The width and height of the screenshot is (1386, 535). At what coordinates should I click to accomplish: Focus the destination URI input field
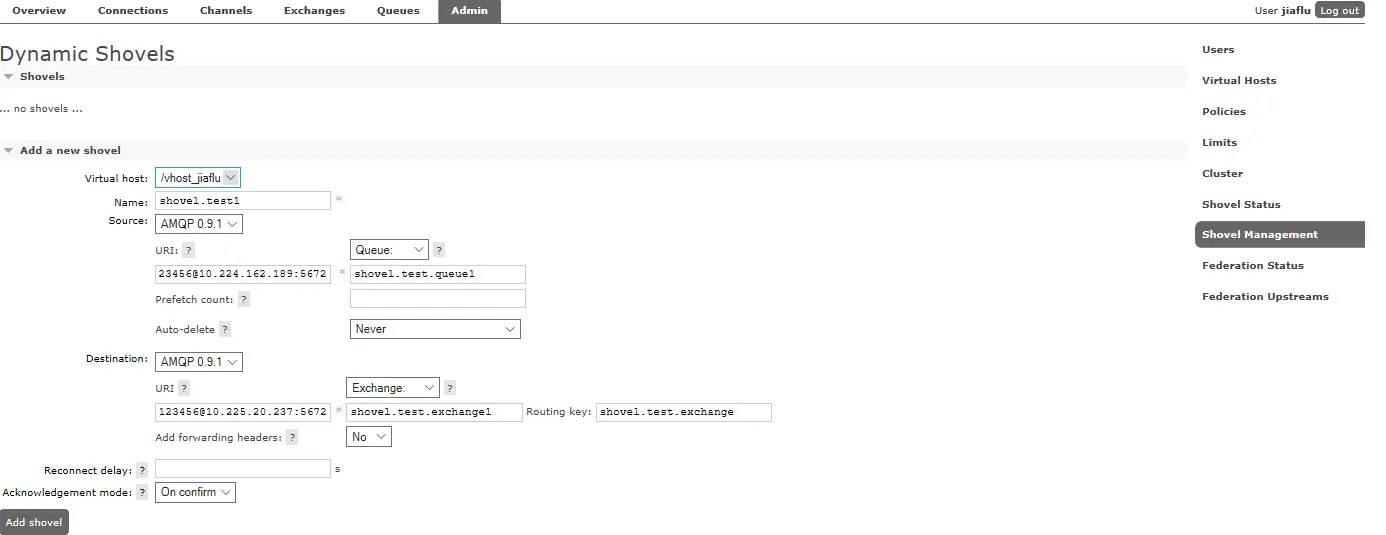pyautogui.click(x=243, y=412)
